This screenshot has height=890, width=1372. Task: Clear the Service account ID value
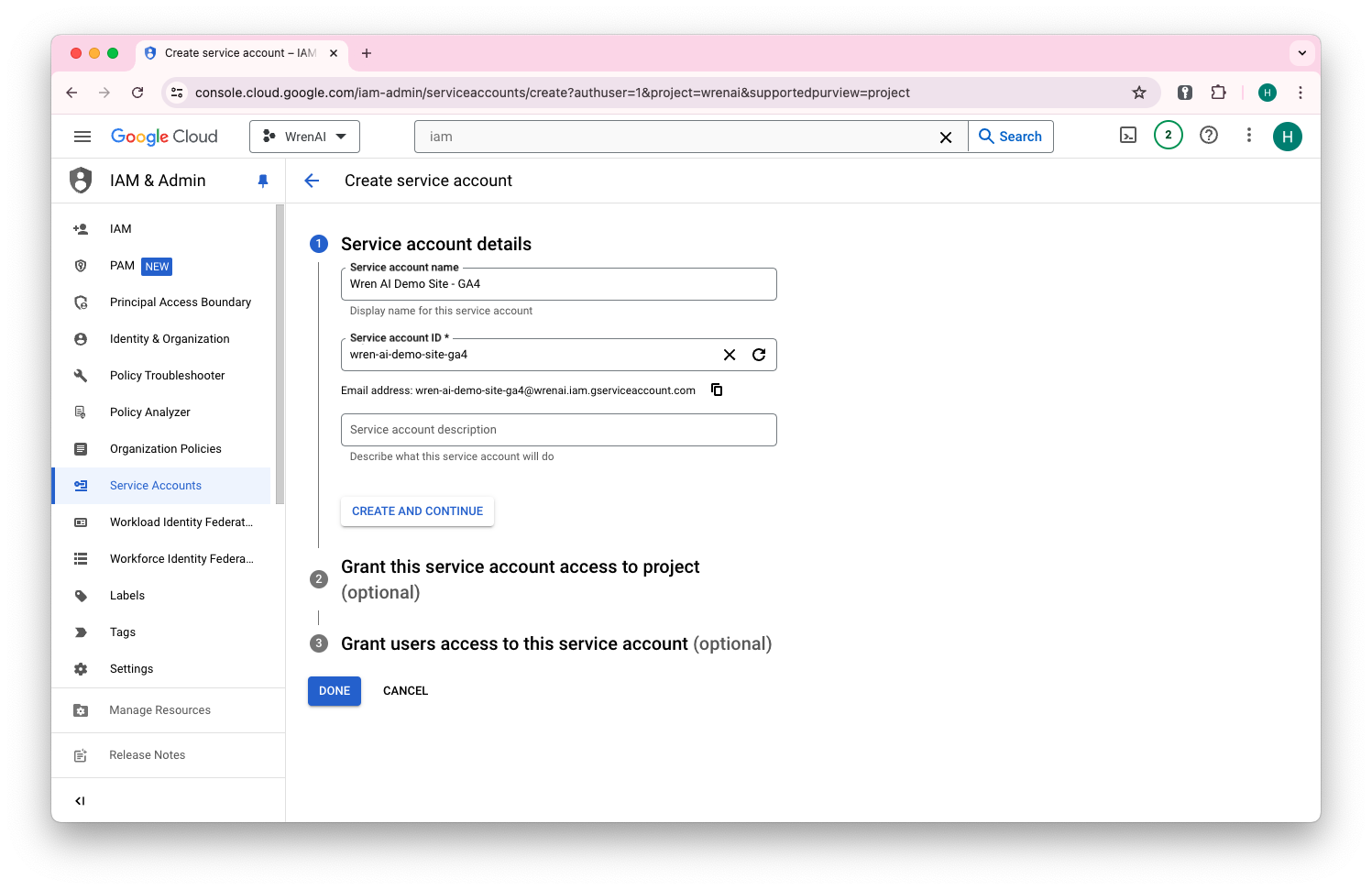click(730, 355)
